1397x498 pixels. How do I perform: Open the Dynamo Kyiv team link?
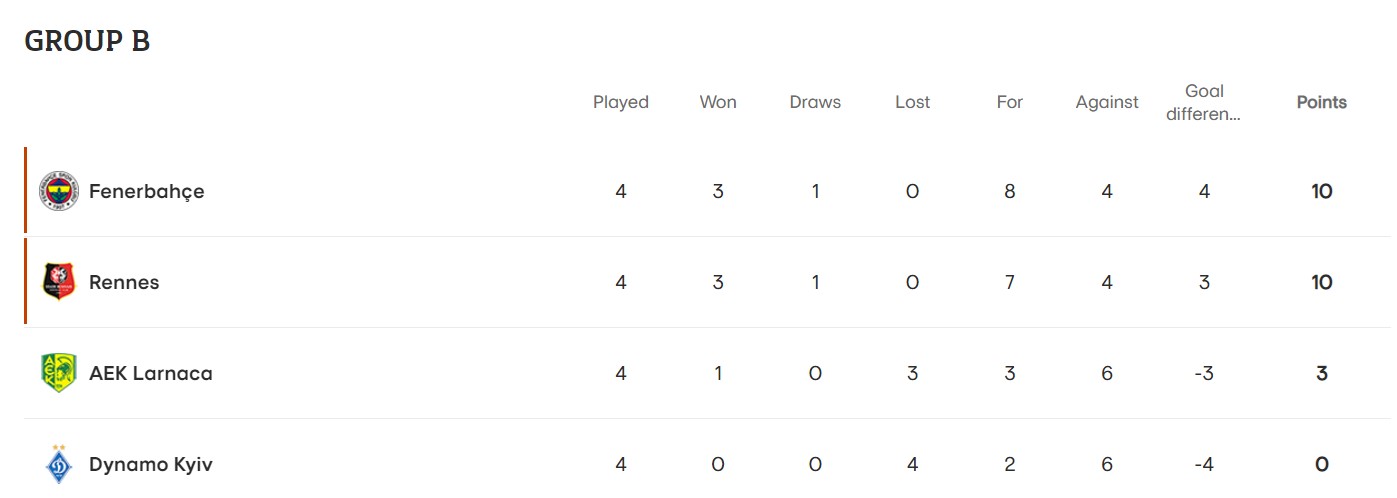150,464
